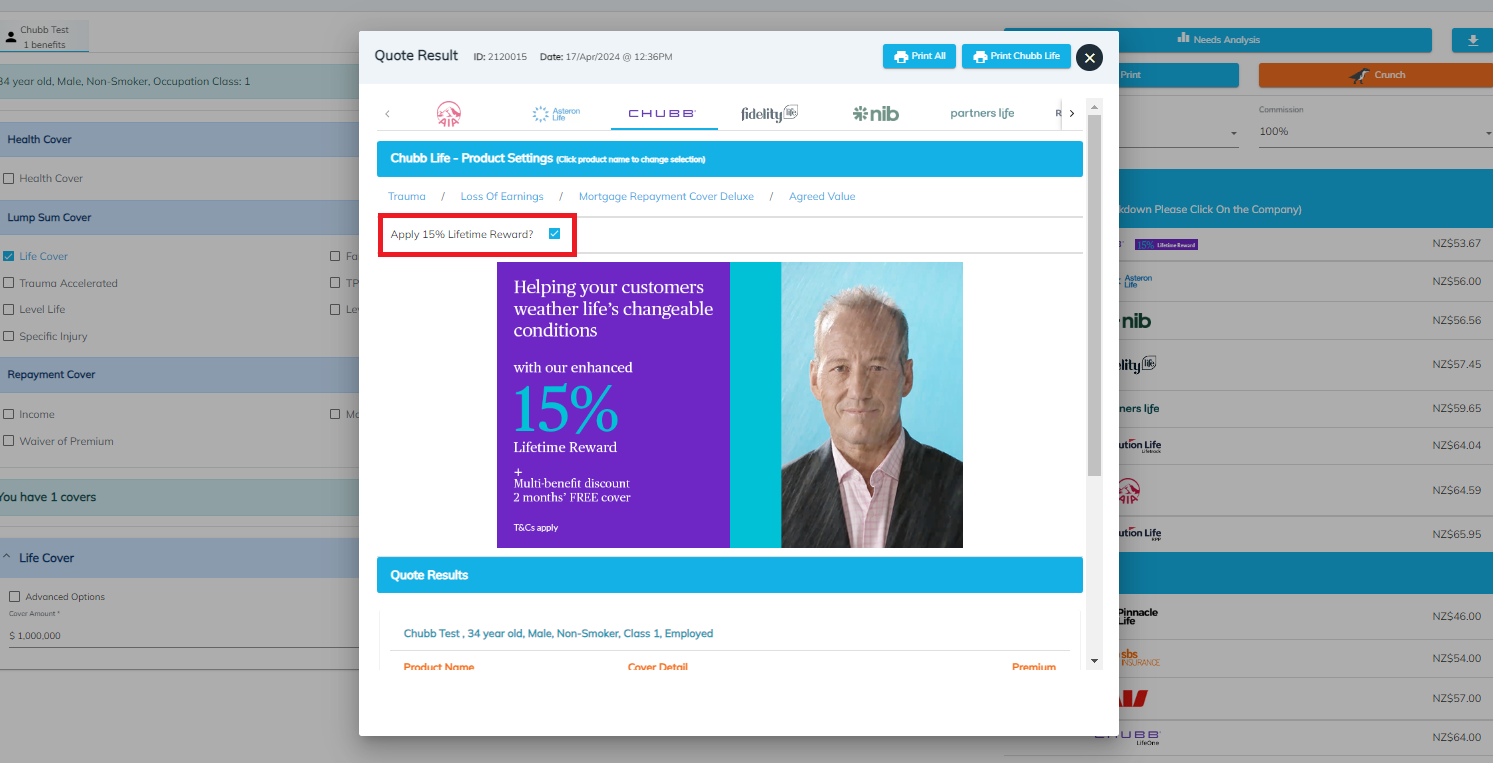Screen dimensions: 1493x763
Task: Click the NZ$57.45 premium amount
Action: (x=1456, y=365)
